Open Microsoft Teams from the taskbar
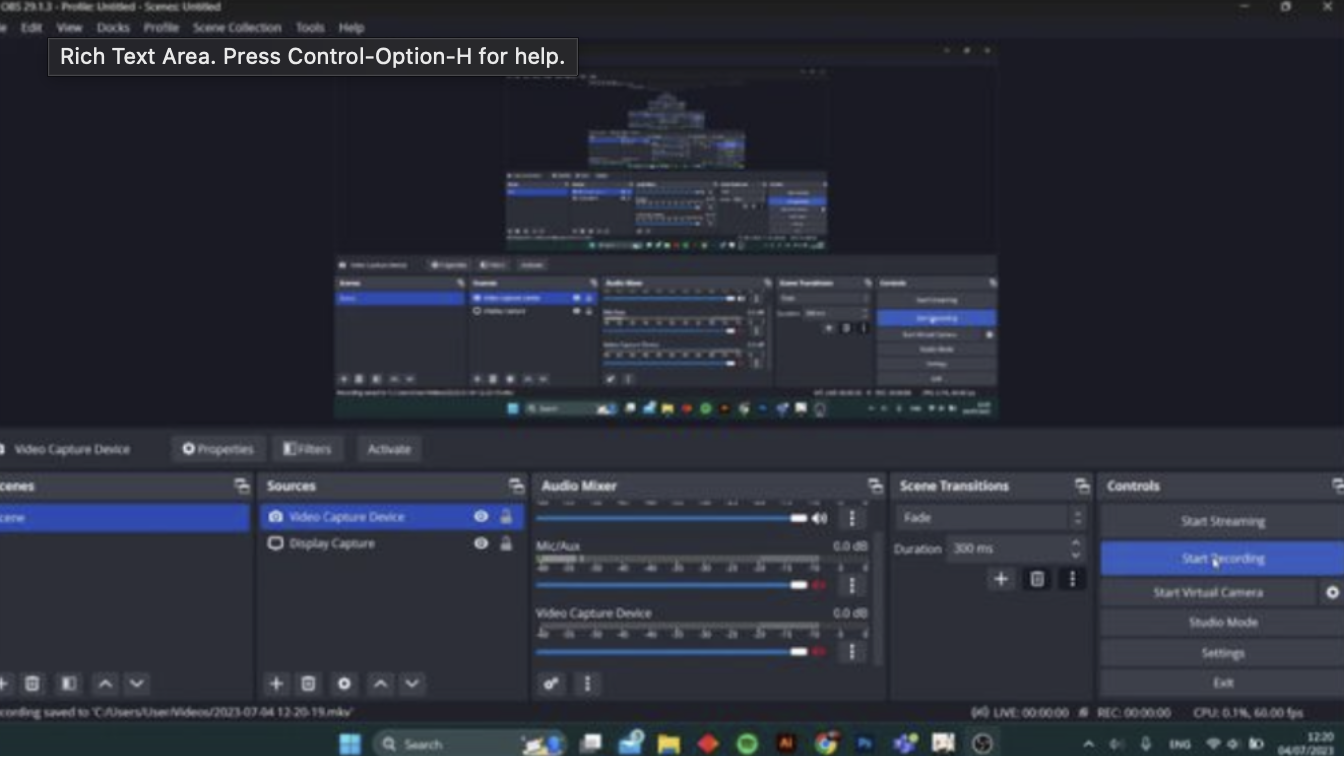 tap(905, 744)
